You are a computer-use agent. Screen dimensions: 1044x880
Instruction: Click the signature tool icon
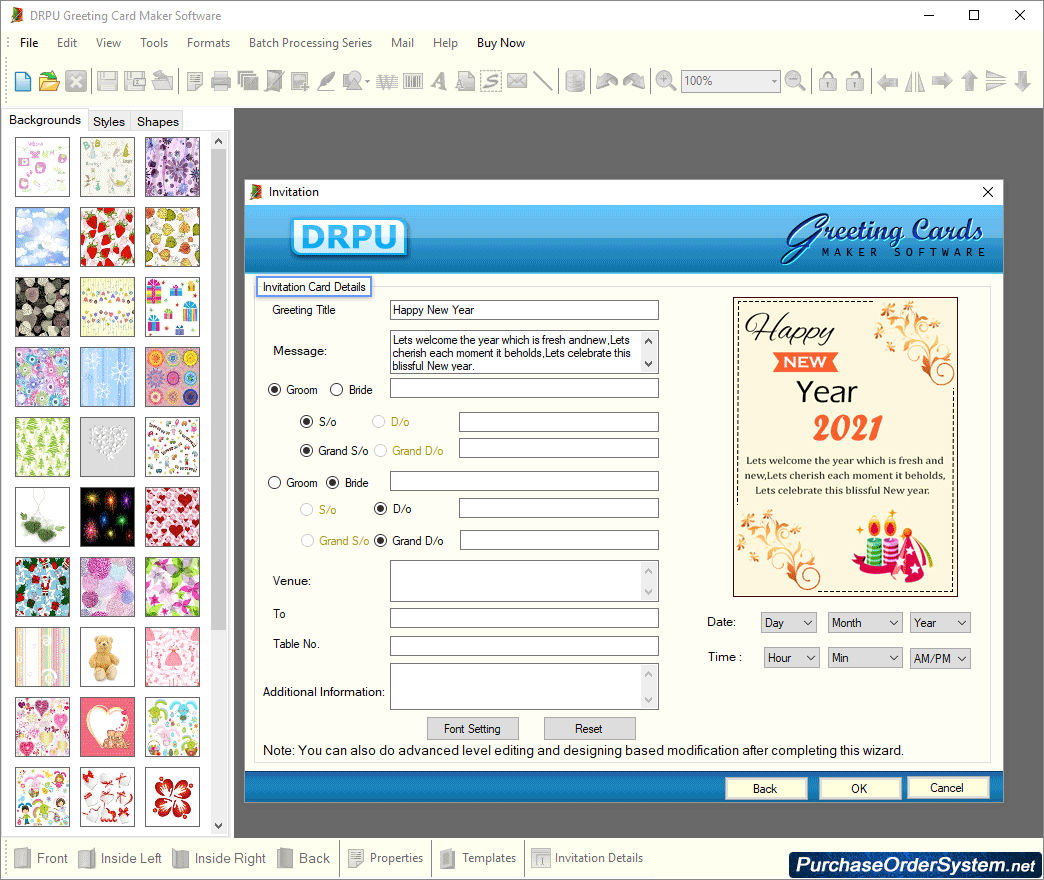[x=491, y=81]
